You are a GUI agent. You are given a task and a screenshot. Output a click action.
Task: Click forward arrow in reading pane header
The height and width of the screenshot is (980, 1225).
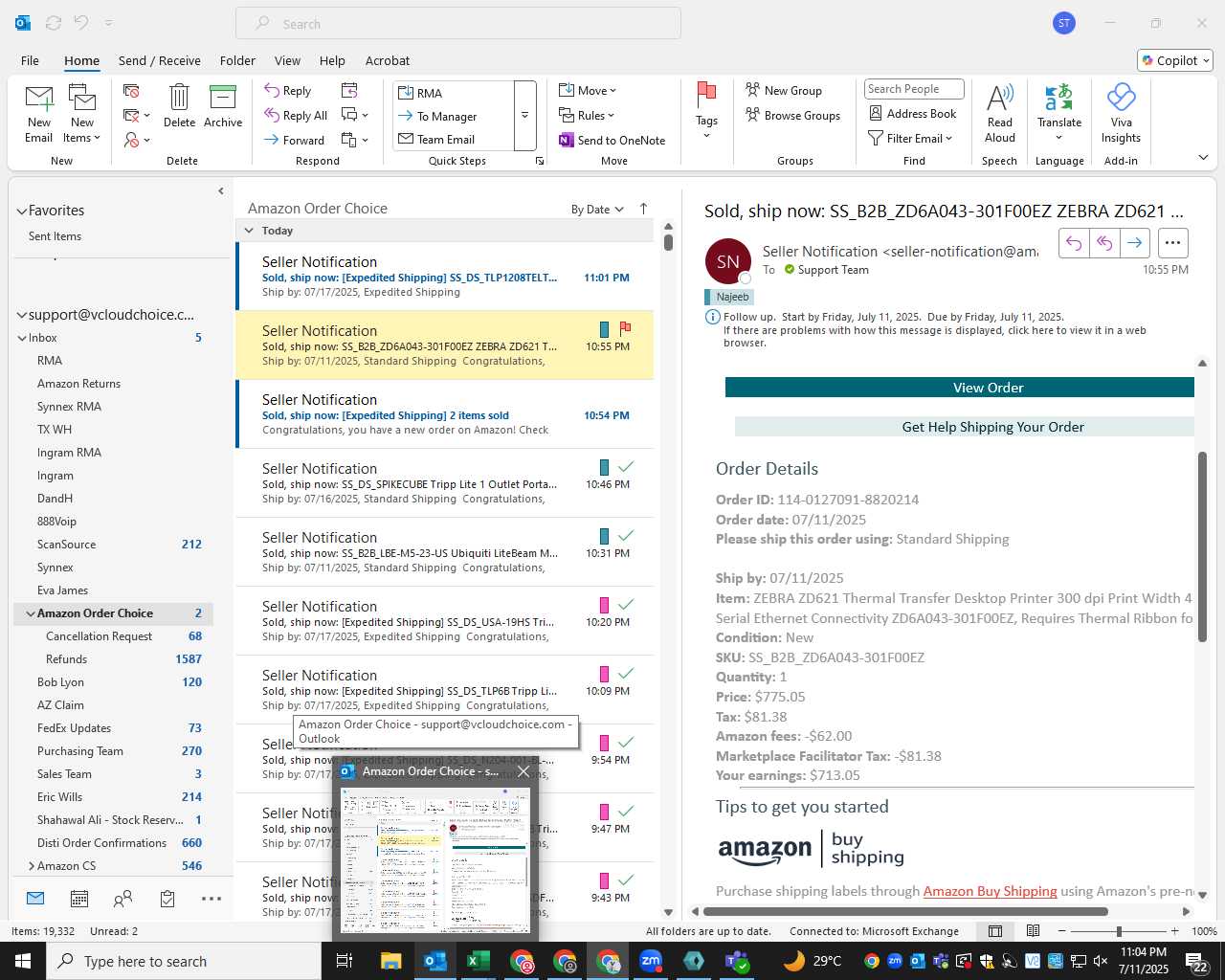(1134, 243)
